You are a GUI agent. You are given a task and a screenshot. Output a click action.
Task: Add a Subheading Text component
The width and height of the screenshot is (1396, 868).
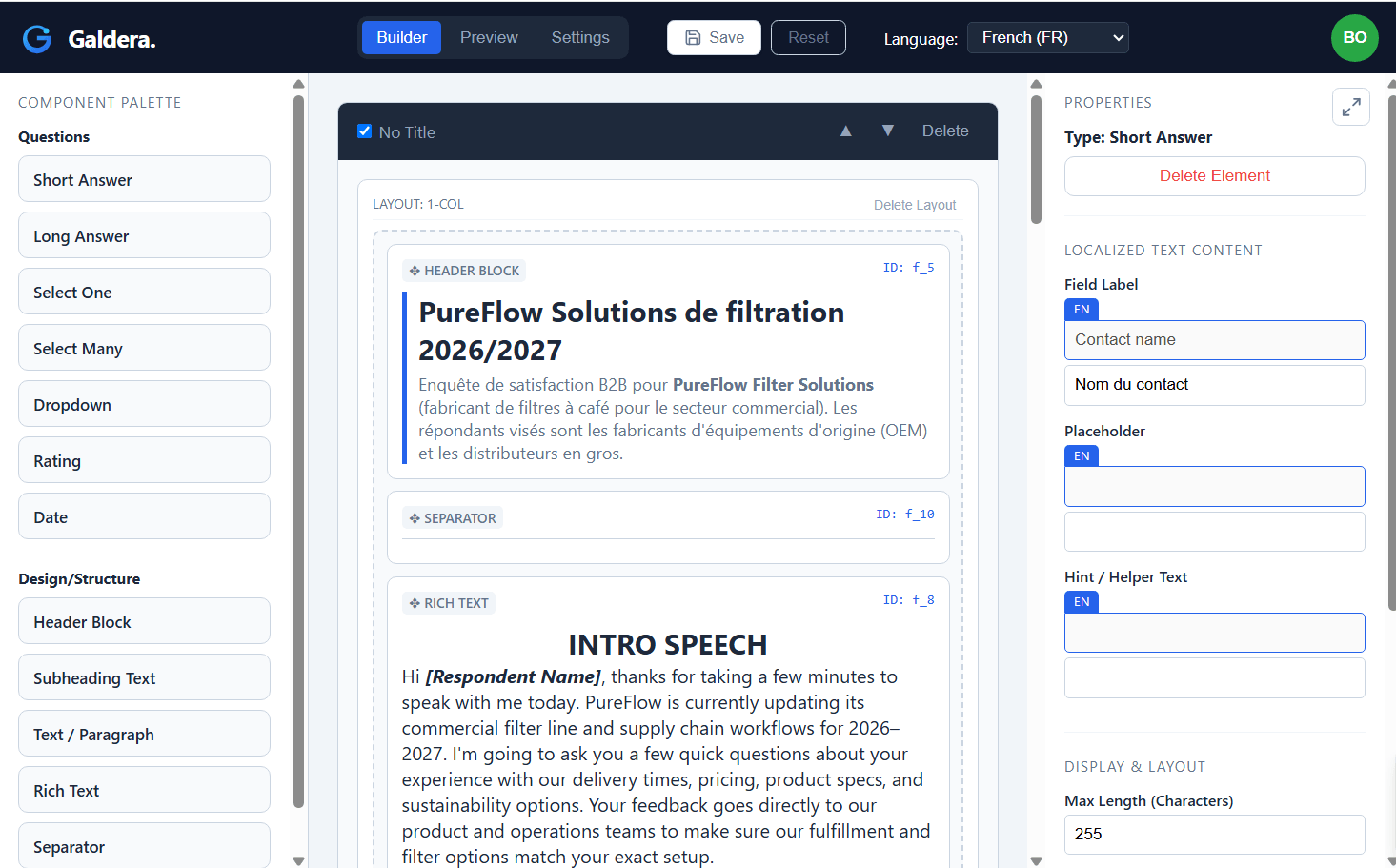[x=144, y=678]
